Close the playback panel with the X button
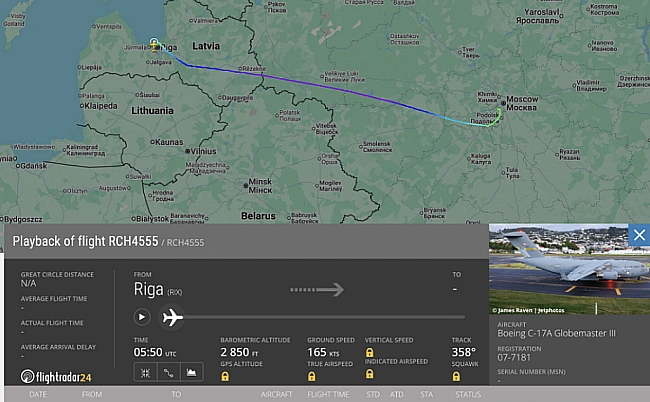This screenshot has height=402, width=650. 639,235
